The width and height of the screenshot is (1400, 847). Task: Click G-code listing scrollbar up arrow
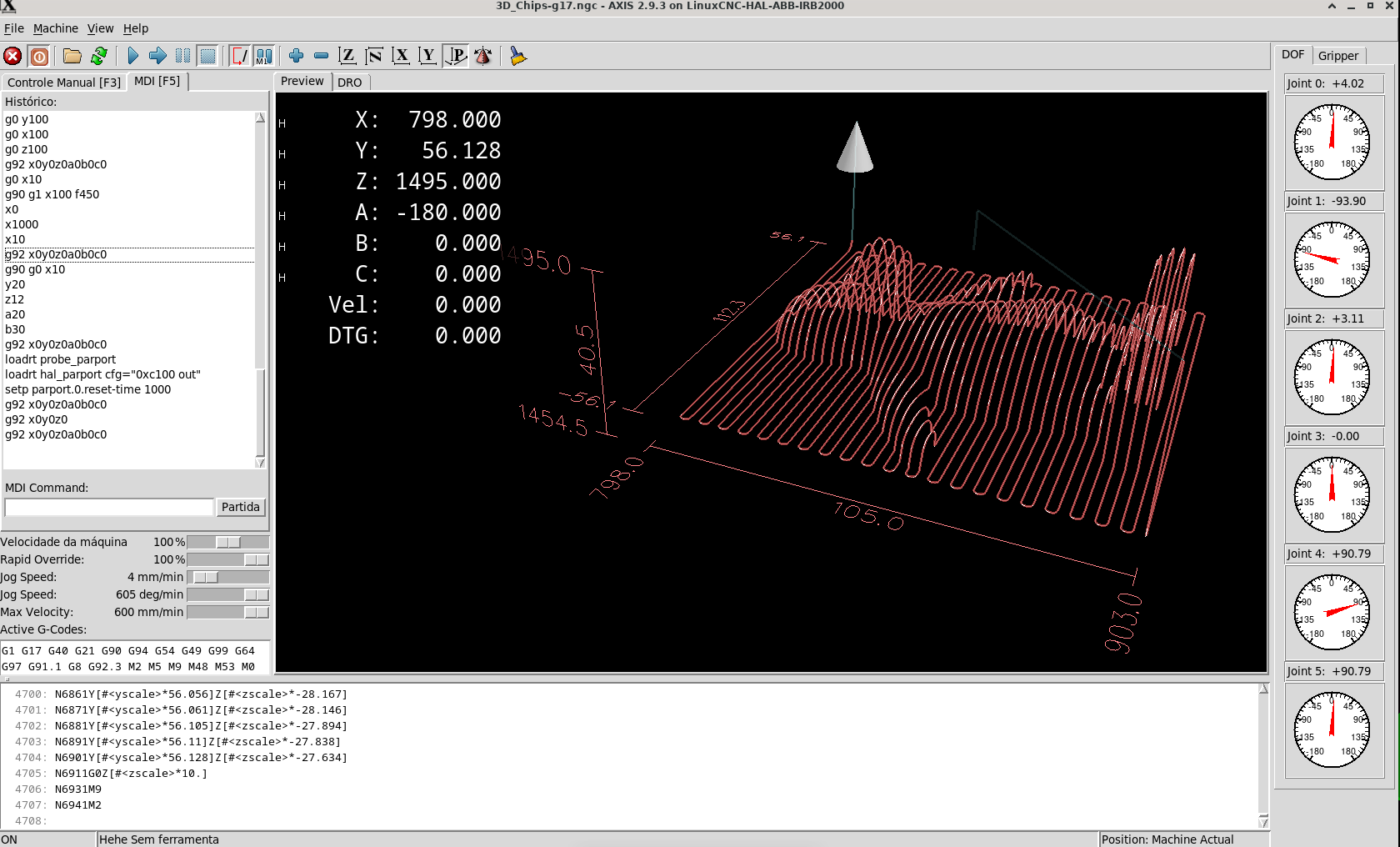pyautogui.click(x=1263, y=689)
